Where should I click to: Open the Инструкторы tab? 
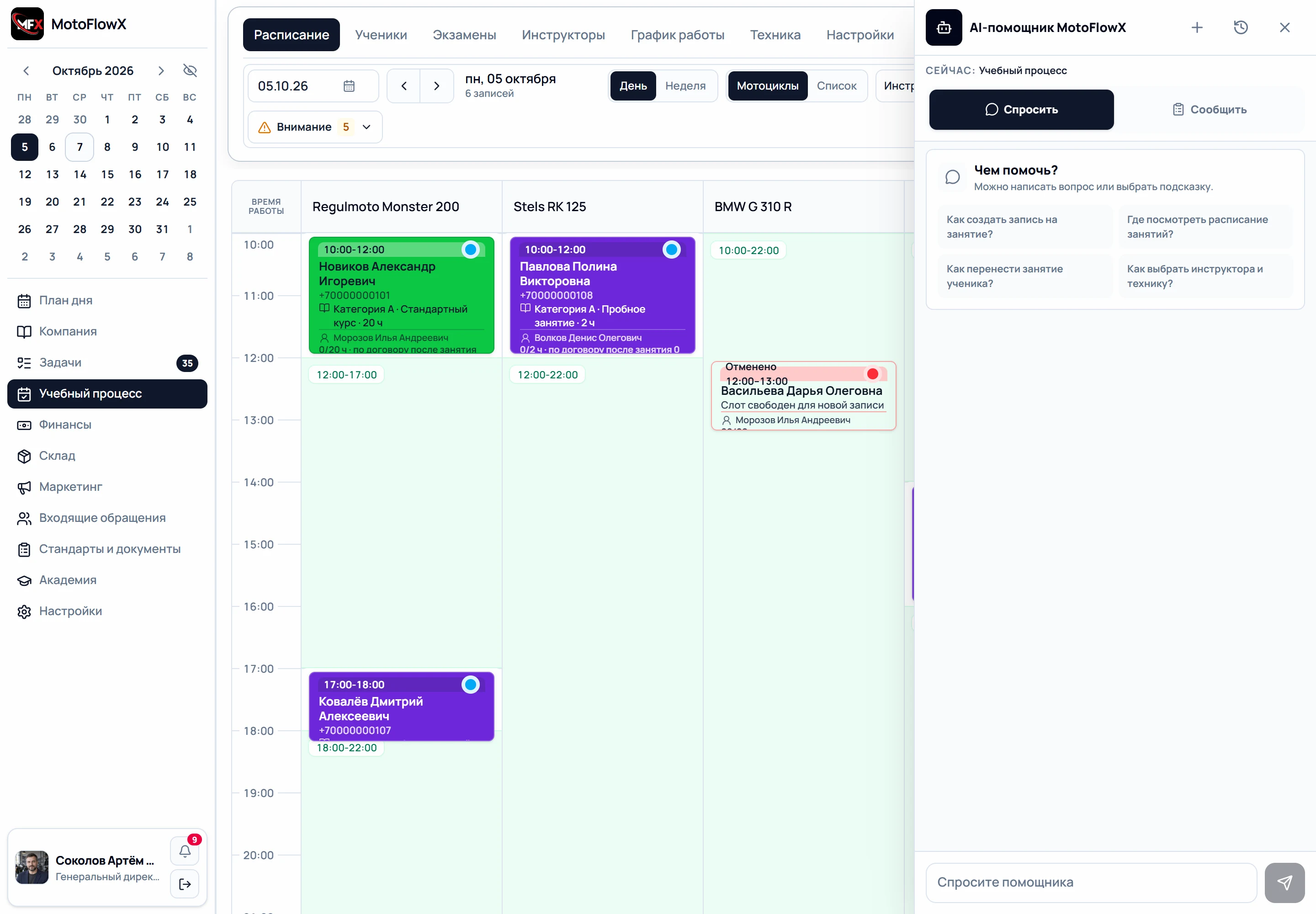pyautogui.click(x=563, y=35)
